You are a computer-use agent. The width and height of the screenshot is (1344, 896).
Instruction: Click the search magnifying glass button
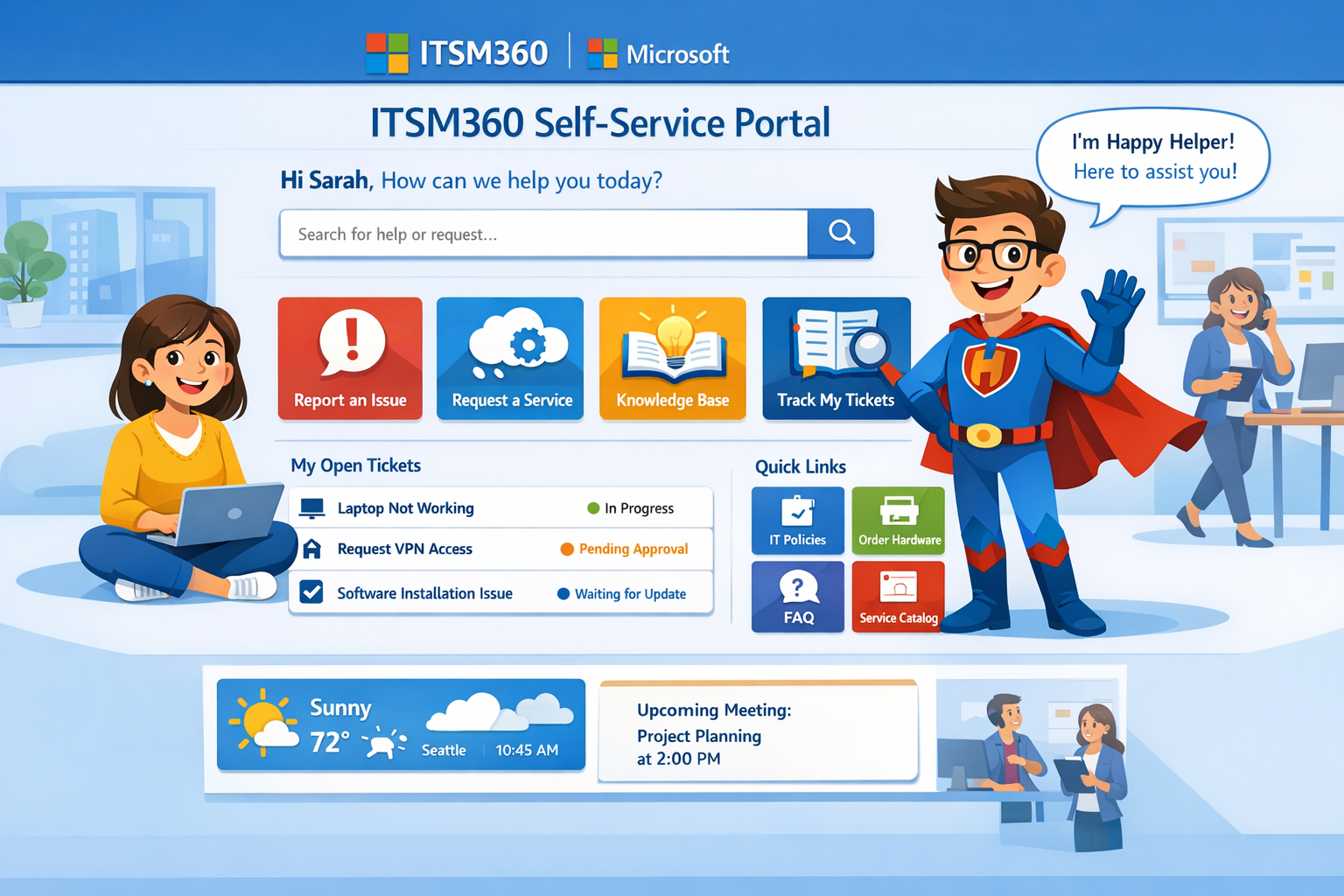(x=840, y=233)
